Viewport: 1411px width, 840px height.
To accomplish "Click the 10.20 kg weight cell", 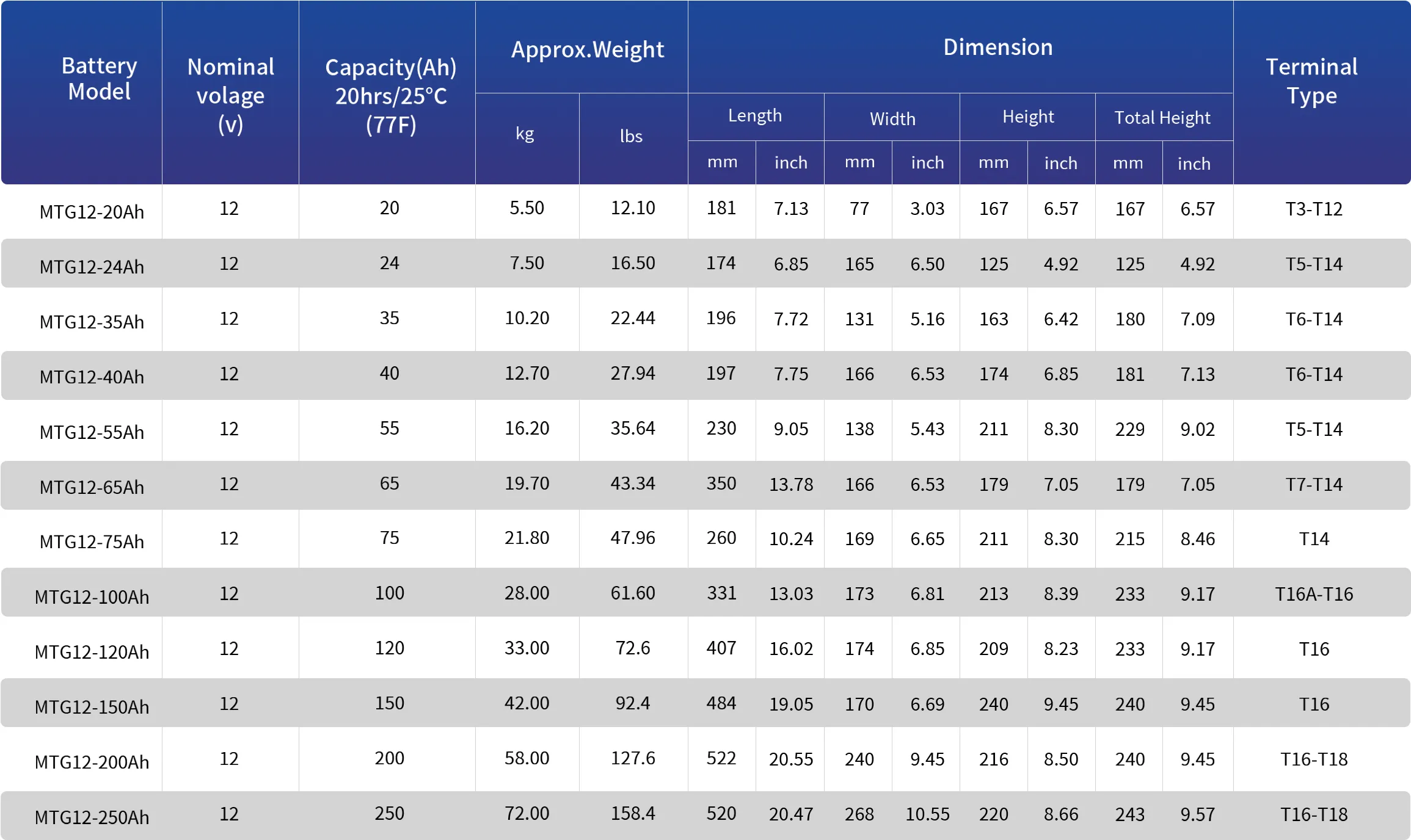I will coord(527,318).
